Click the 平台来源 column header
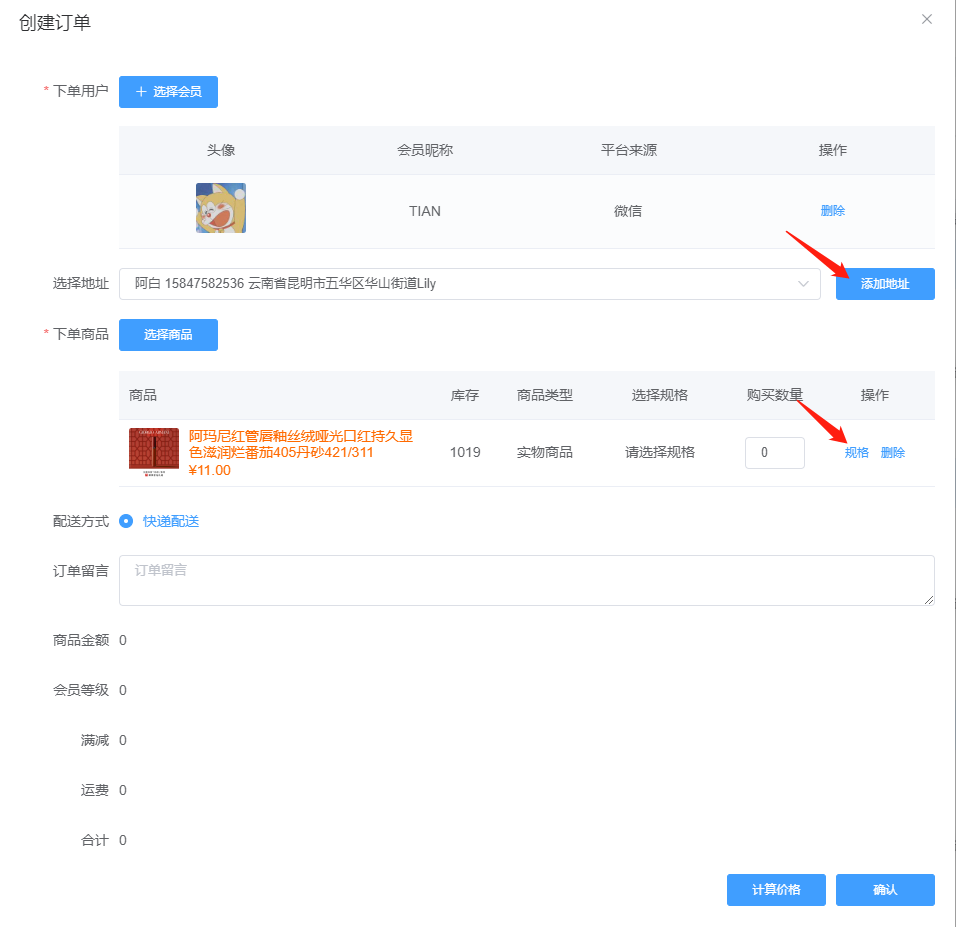 point(629,150)
